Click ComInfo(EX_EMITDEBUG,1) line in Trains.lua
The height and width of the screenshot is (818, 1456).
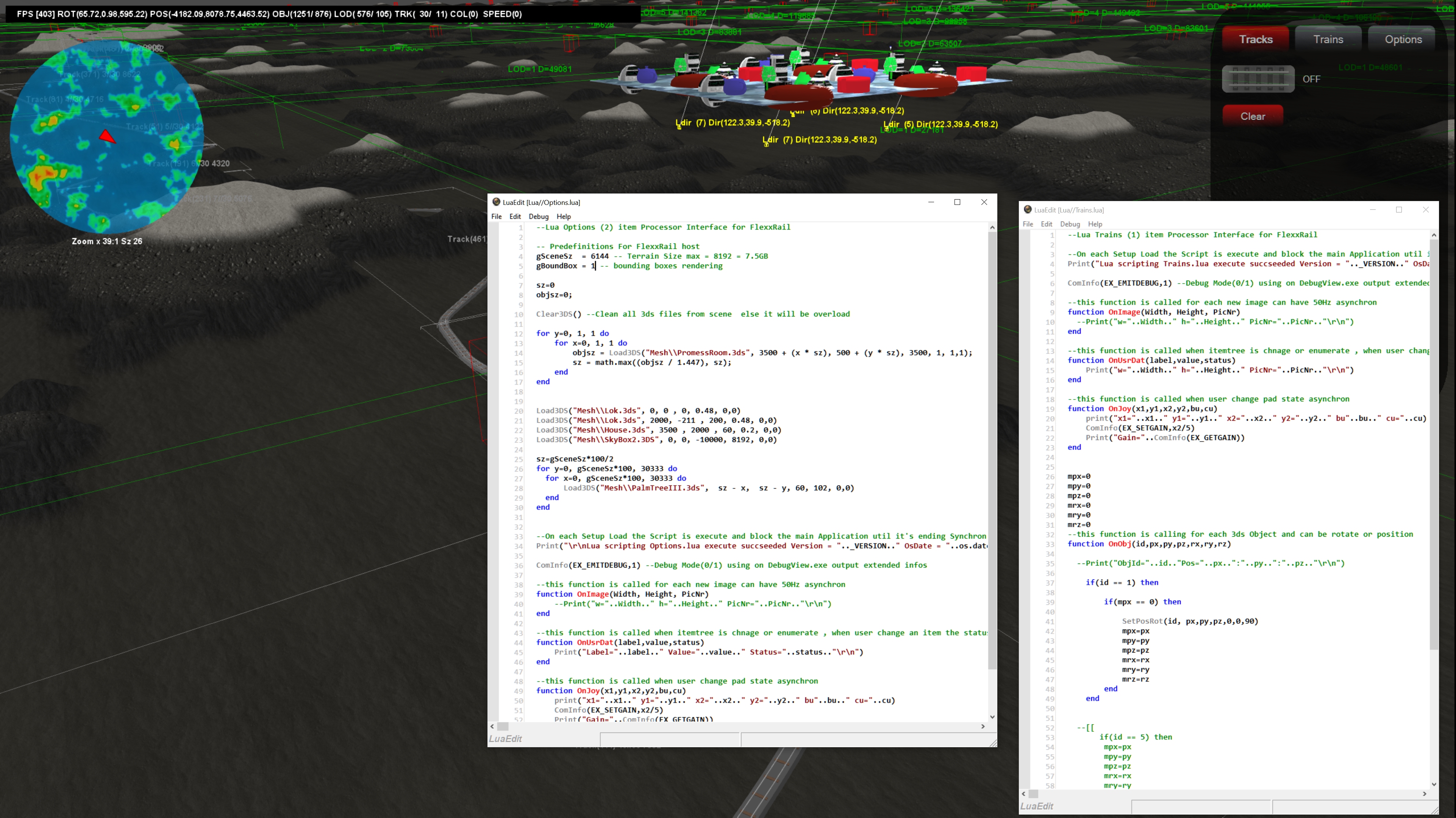[1248, 283]
